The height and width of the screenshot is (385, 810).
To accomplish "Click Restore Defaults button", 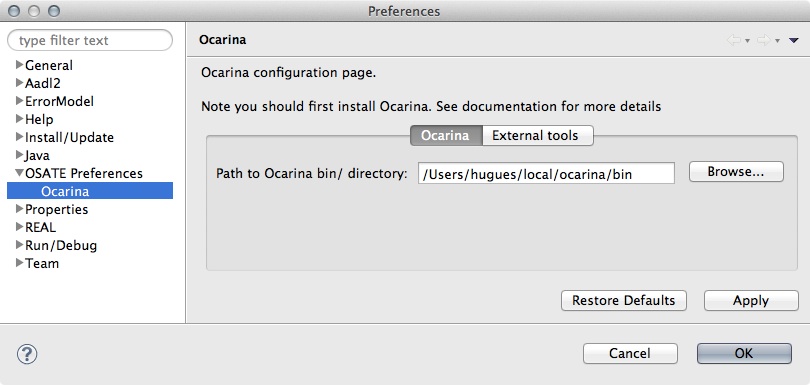I will [624, 301].
